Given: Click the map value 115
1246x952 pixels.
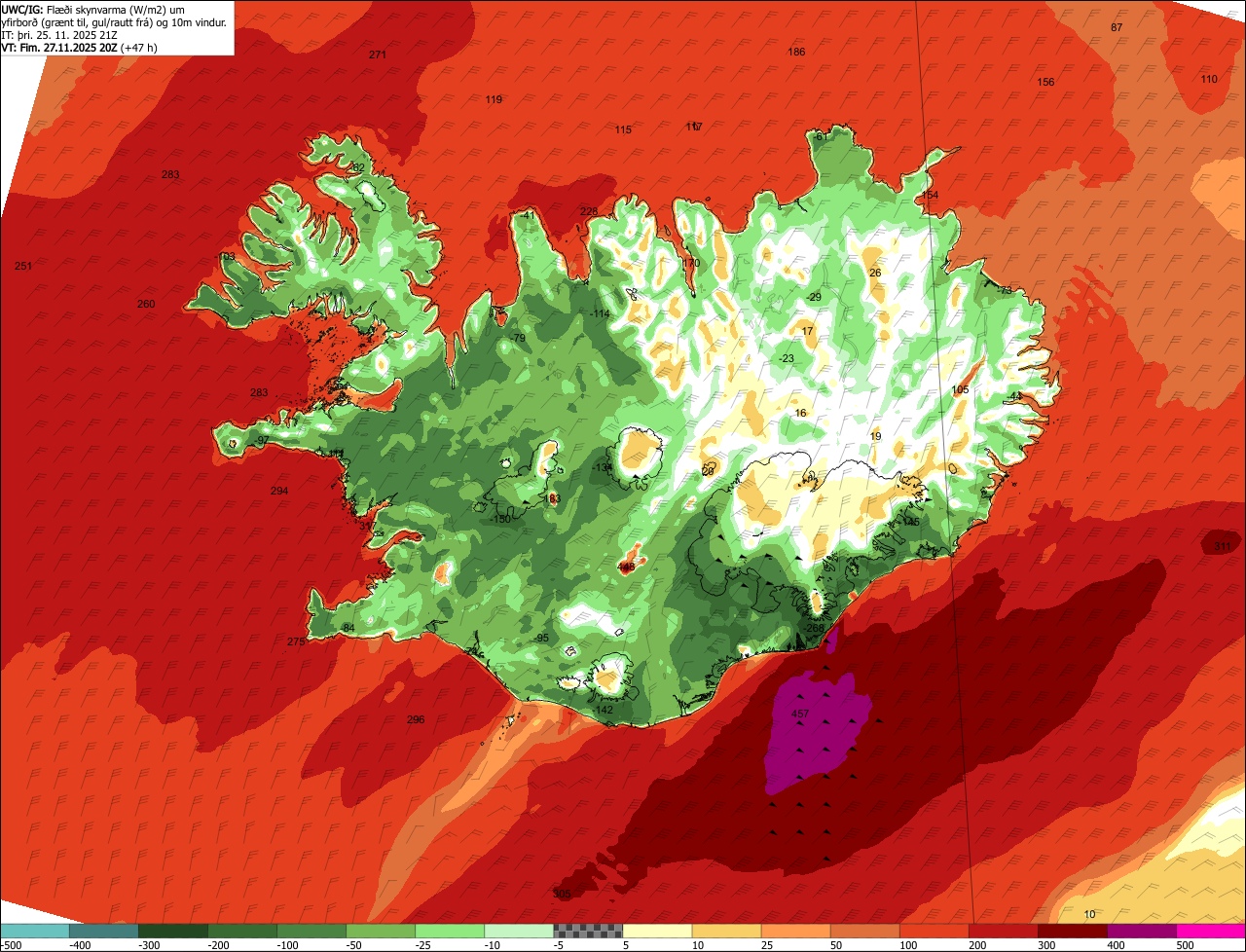Looking at the screenshot, I should click(623, 129).
